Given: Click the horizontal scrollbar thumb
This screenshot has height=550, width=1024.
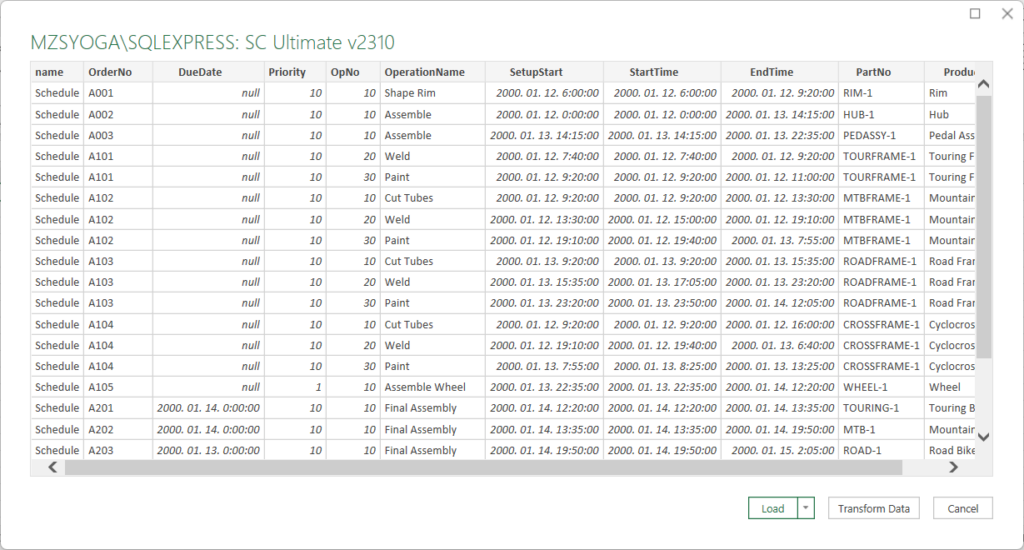Looking at the screenshot, I should [x=482, y=468].
